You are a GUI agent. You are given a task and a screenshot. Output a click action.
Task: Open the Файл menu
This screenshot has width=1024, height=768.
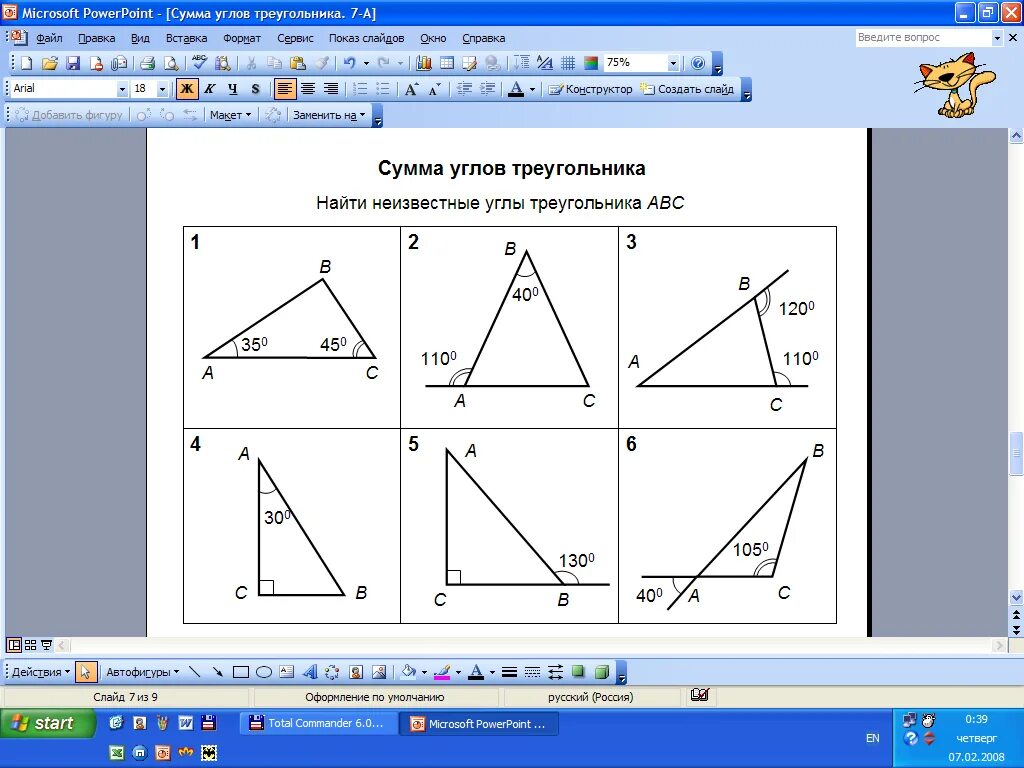[49, 38]
